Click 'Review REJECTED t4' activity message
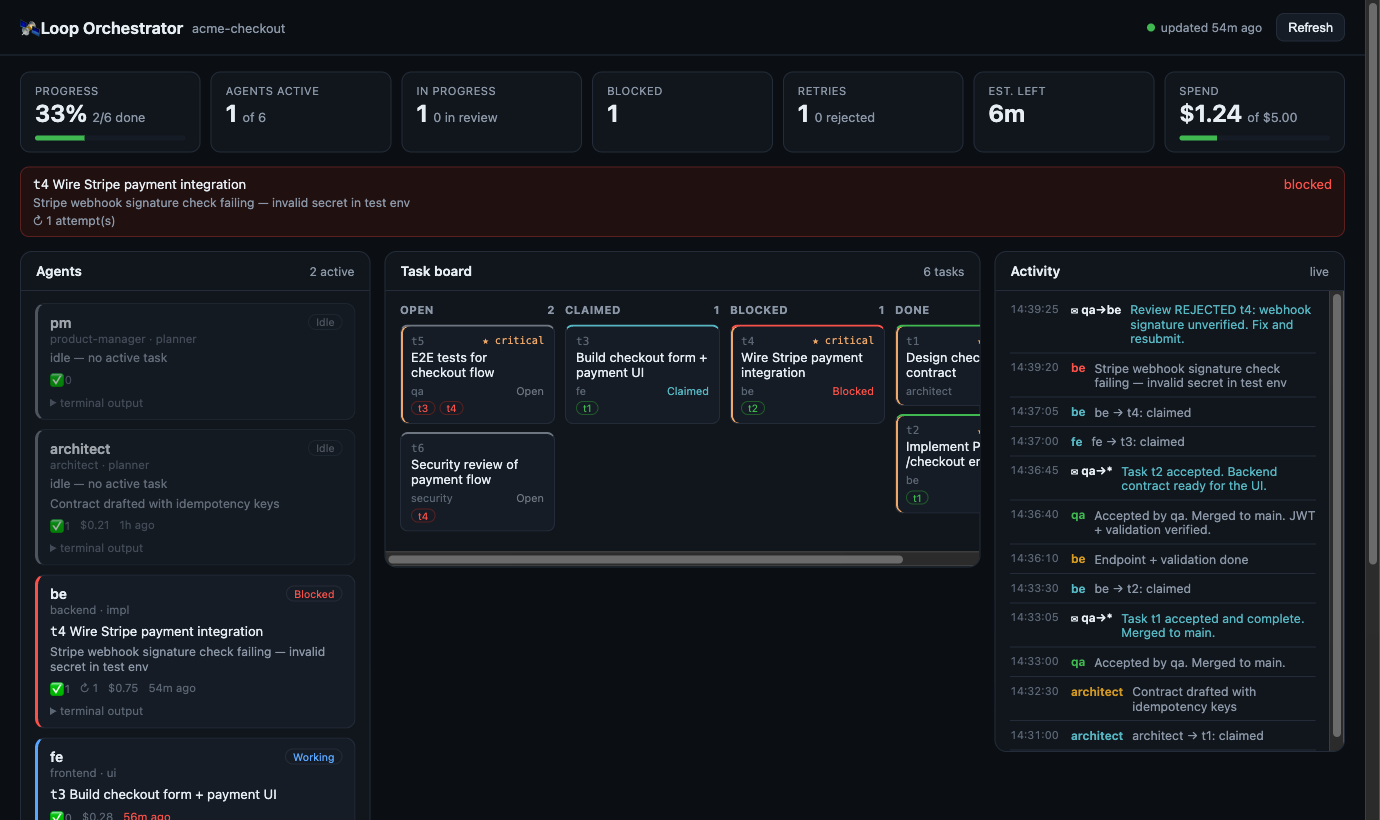 (x=1220, y=324)
